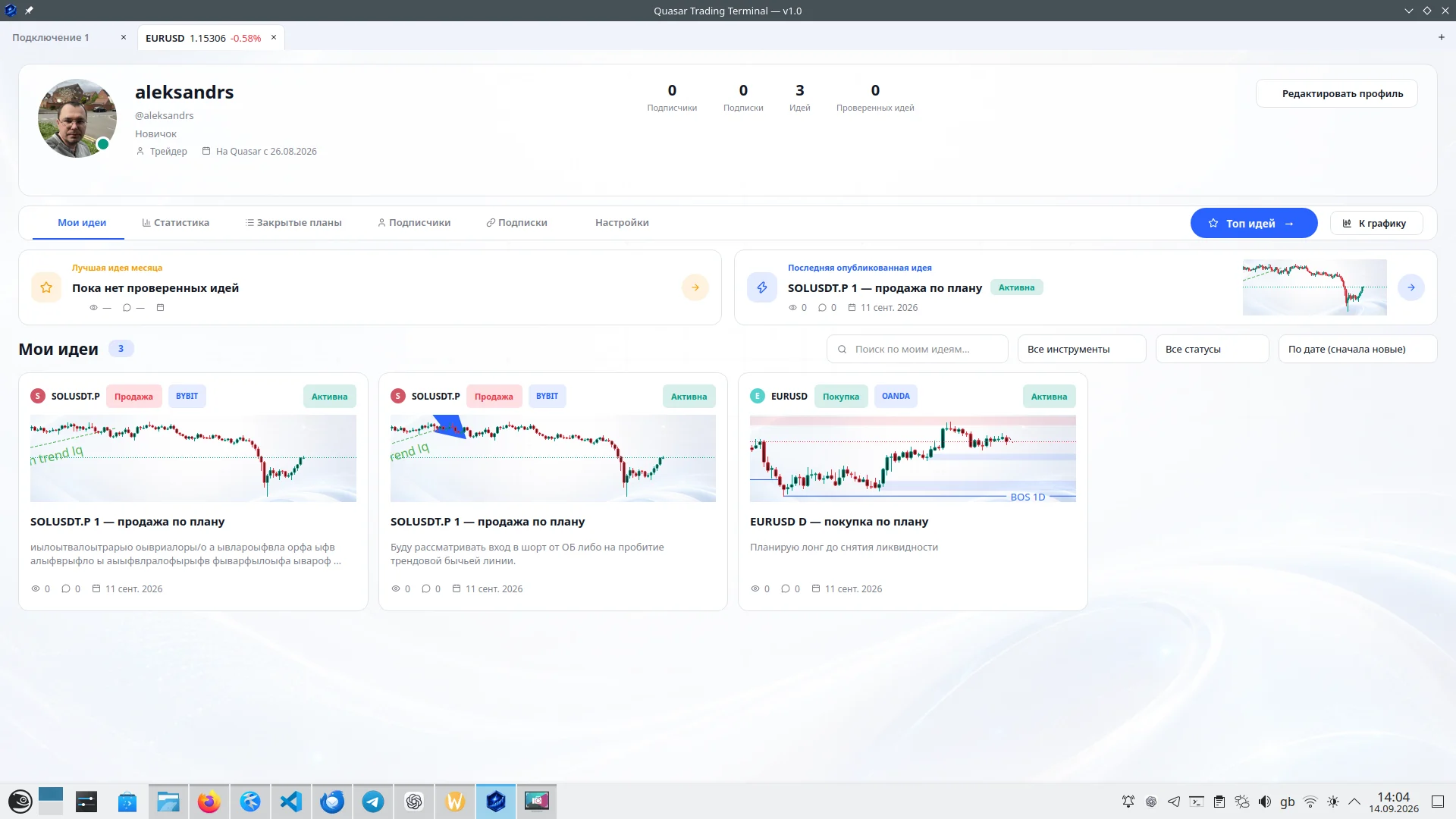Click the OANDA tag on the EURUSD card
The width and height of the screenshot is (1456, 819).
(895, 397)
